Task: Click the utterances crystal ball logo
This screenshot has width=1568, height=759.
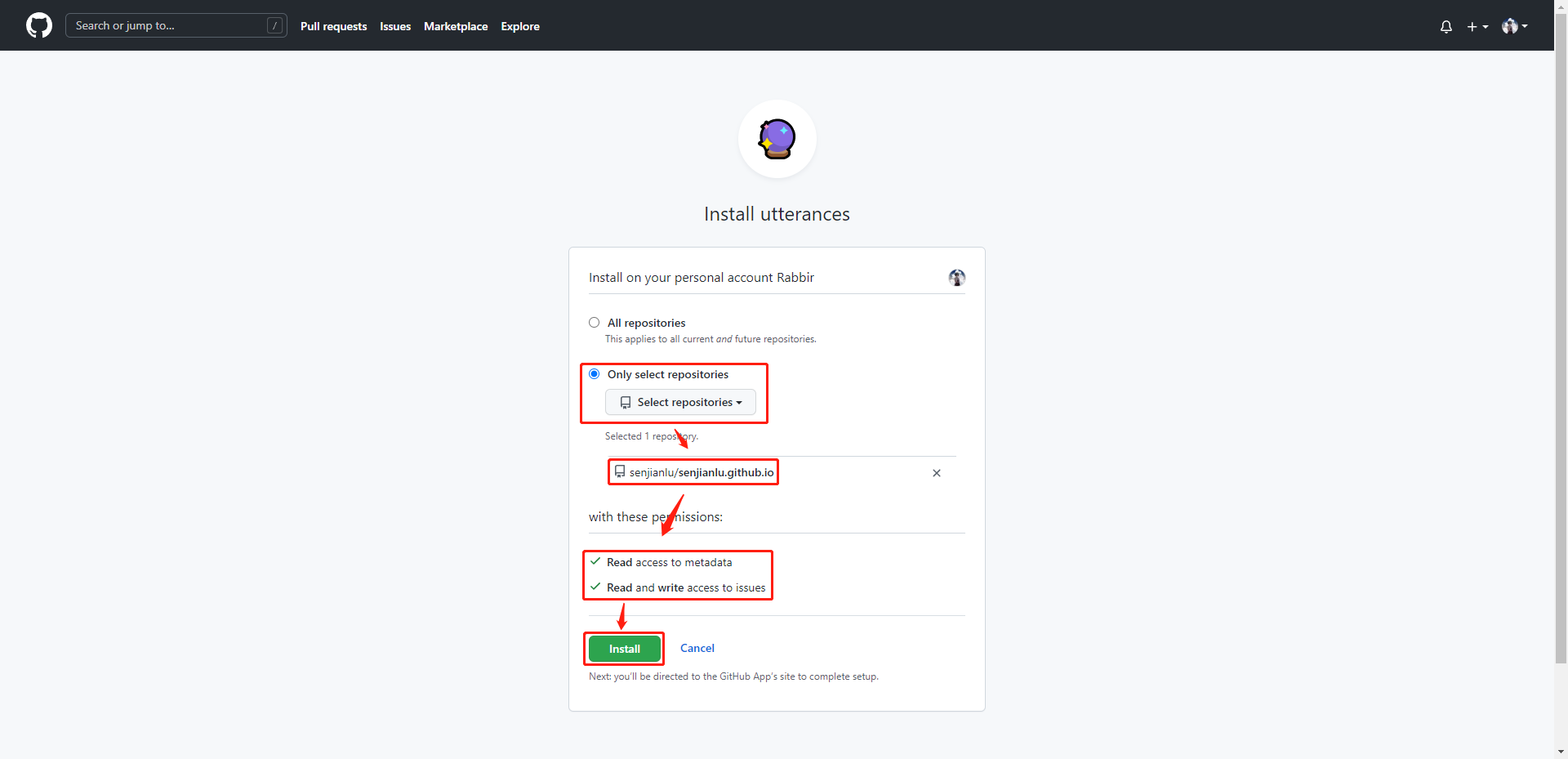Action: pos(777,139)
